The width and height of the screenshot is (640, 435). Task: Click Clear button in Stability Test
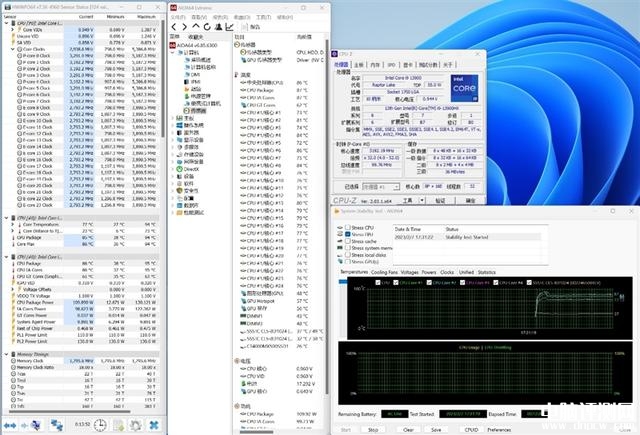pos(408,430)
